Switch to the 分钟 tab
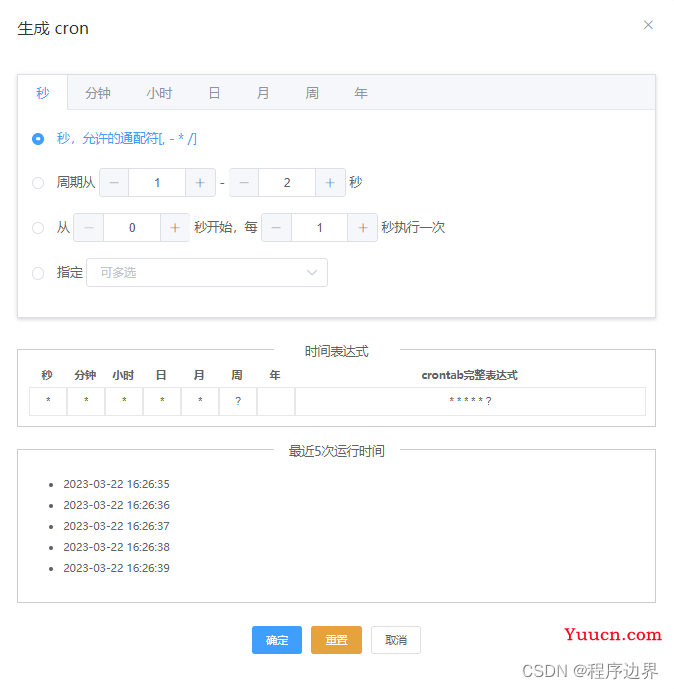This screenshot has width=674, height=689. tap(98, 93)
